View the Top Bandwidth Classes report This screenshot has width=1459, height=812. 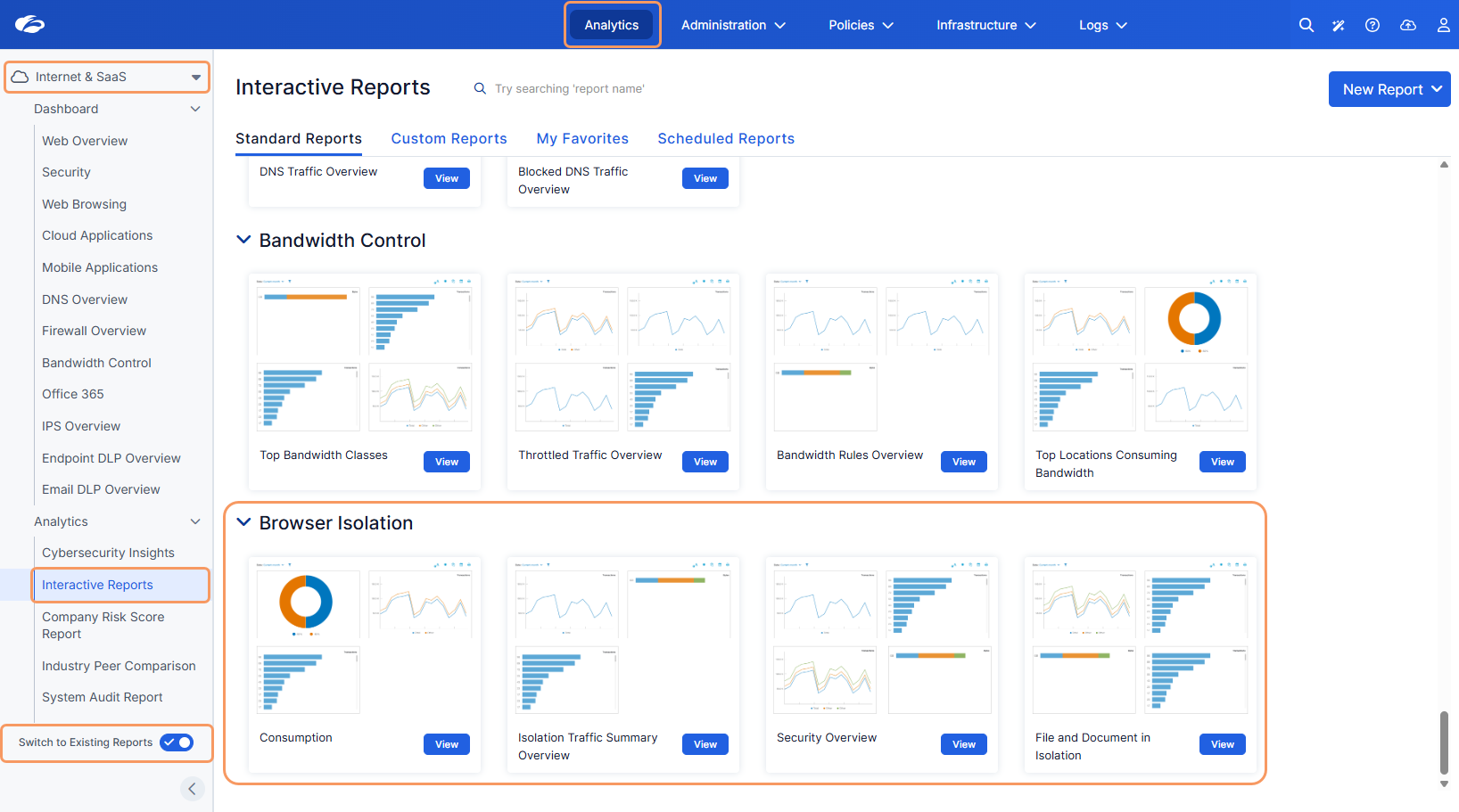447,462
